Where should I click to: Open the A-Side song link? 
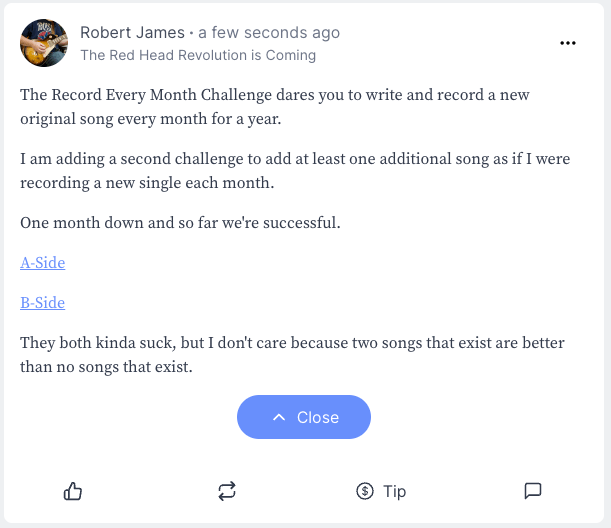43,263
